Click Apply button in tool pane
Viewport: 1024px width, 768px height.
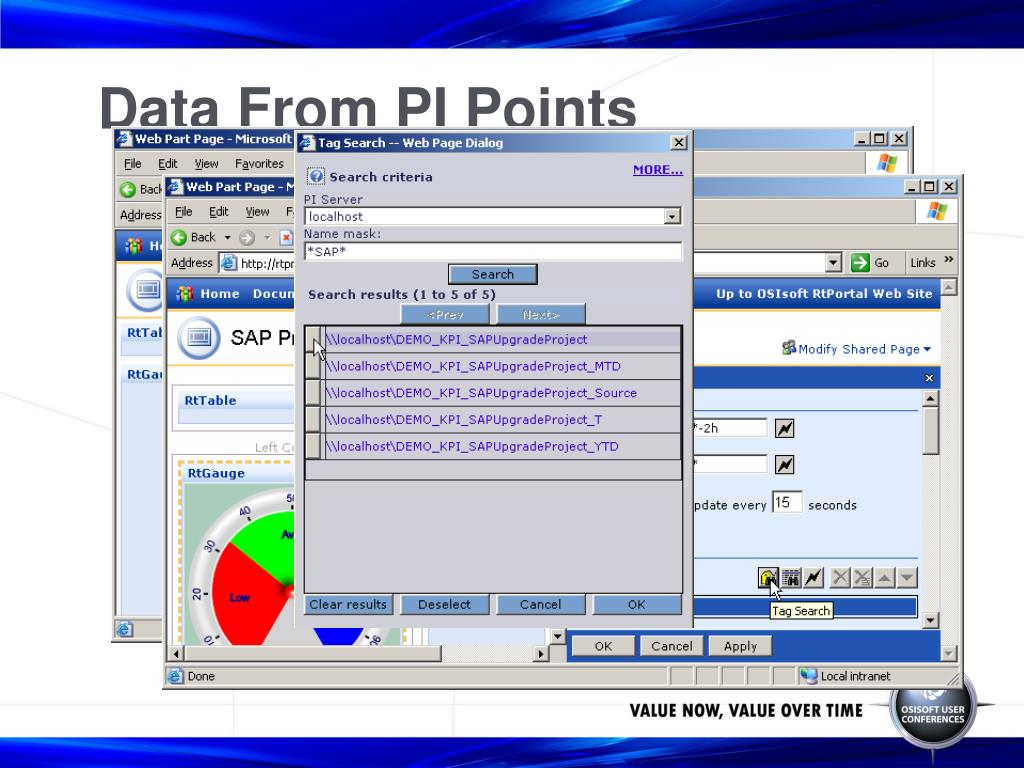click(740, 646)
